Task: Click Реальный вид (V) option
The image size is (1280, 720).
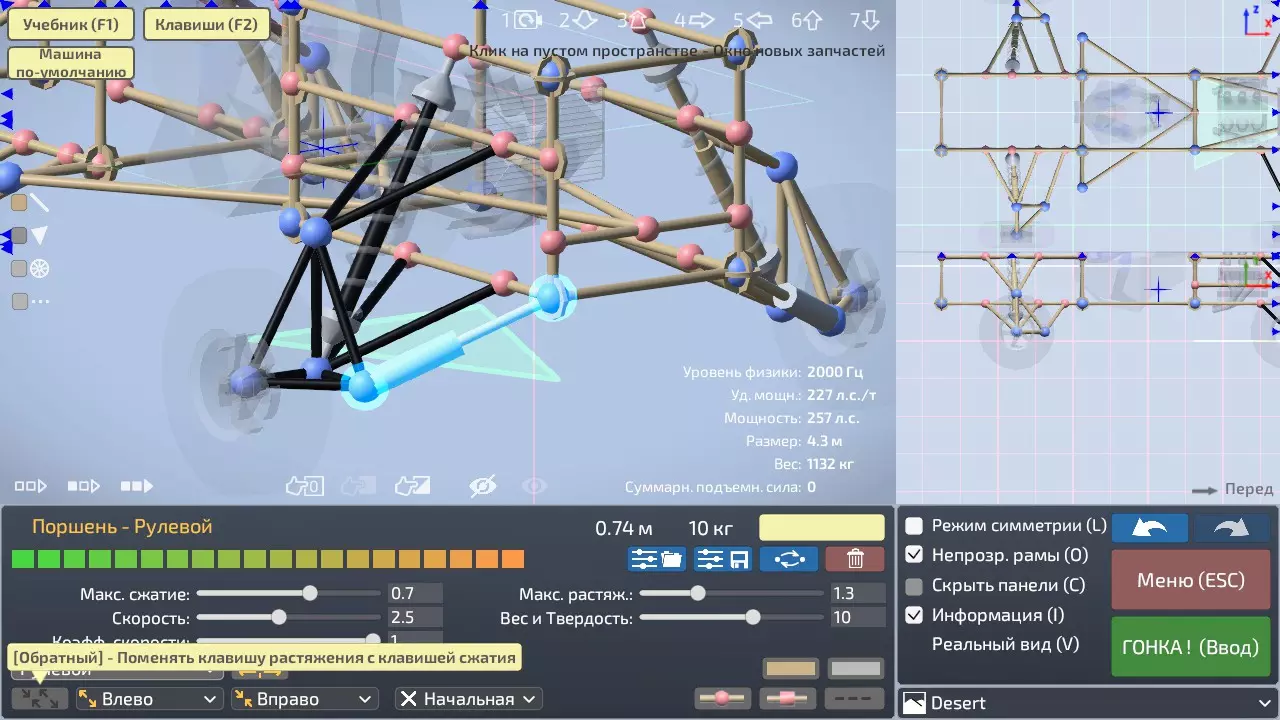Action: coord(1006,644)
